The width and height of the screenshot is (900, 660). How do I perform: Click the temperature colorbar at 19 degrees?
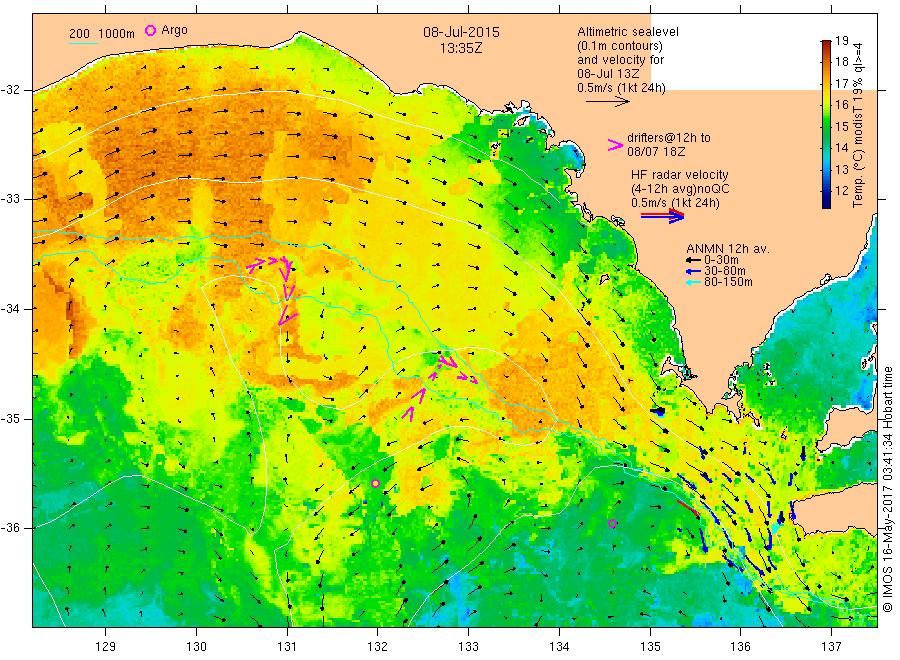point(826,43)
